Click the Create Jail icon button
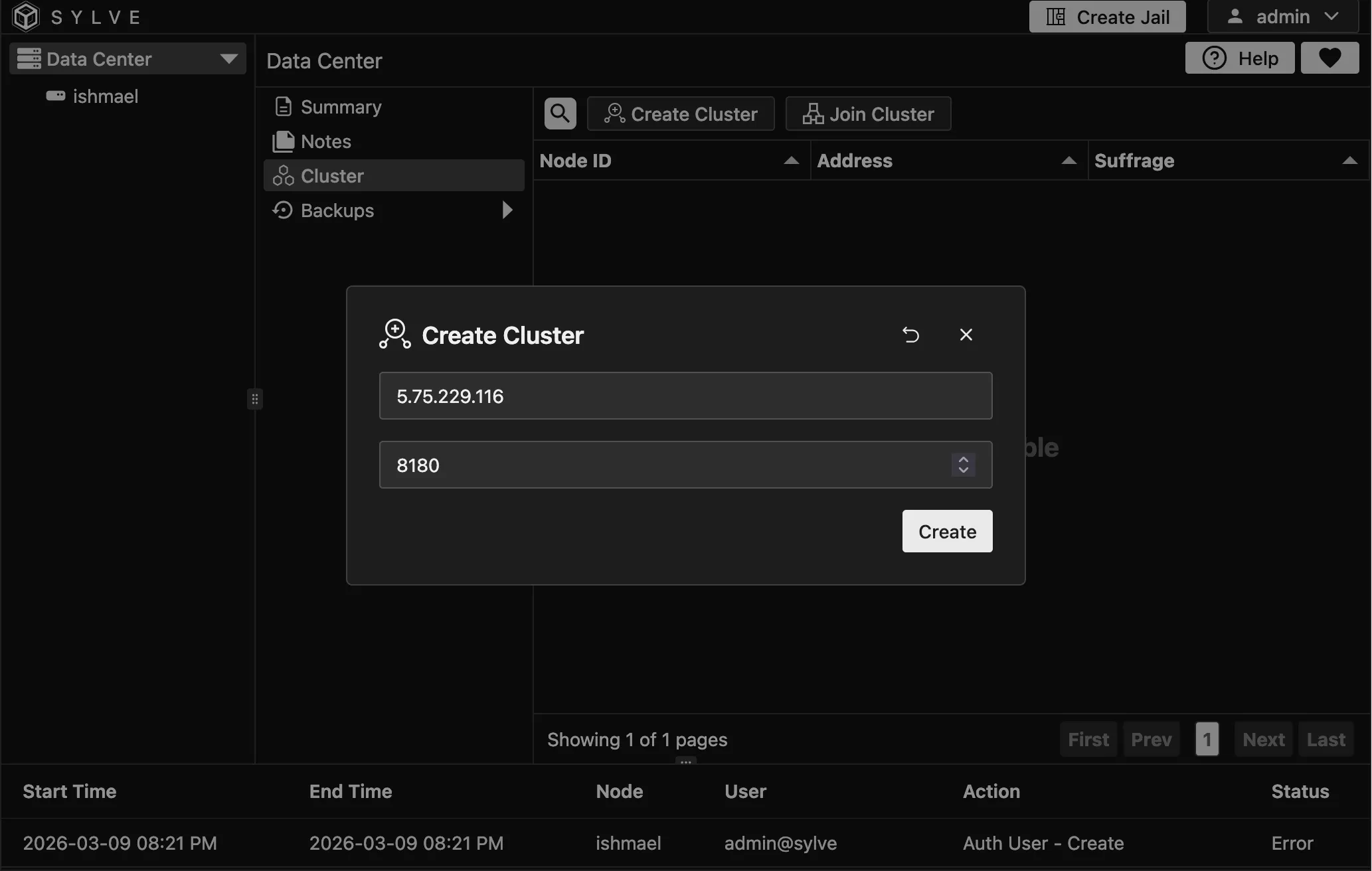The width and height of the screenshot is (1372, 871). (1055, 16)
